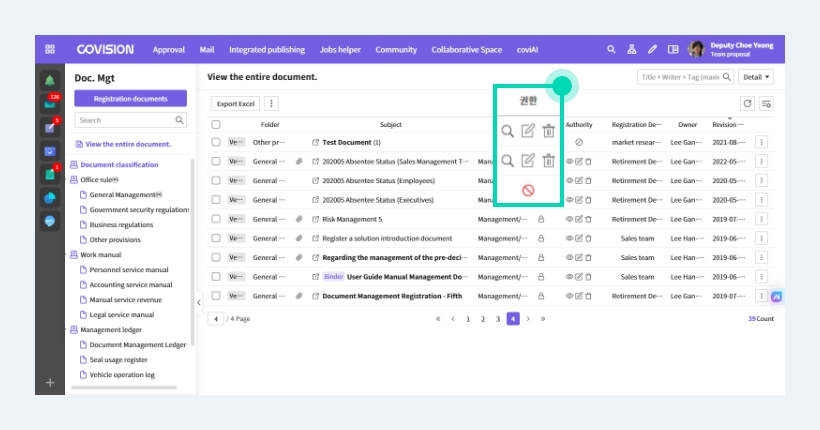Open the mail icon with red badge
The width and height of the screenshot is (820, 430).
tap(51, 103)
